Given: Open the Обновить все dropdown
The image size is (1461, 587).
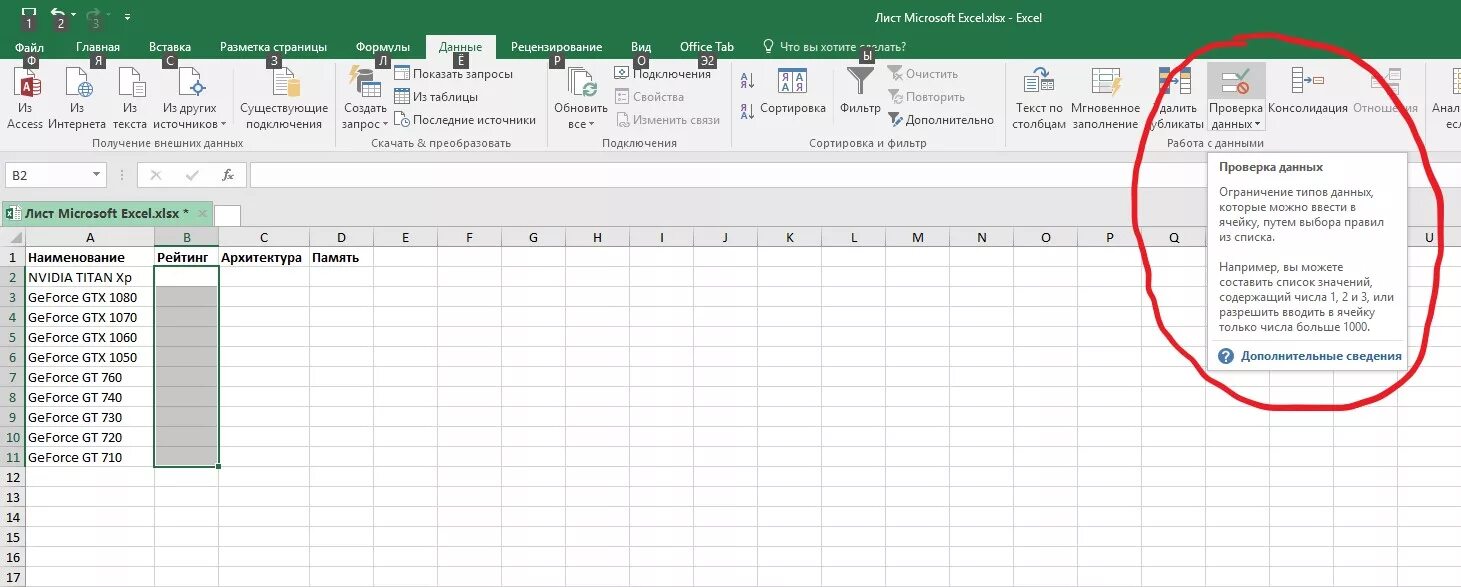Looking at the screenshot, I should coord(580,98).
